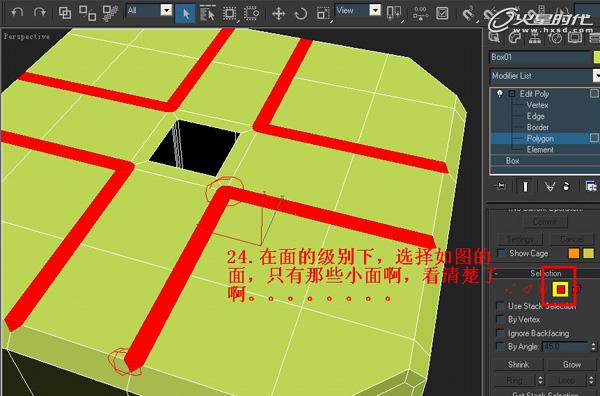The height and width of the screenshot is (396, 600).
Task: Click the Shrink selection button
Action: 519,365
